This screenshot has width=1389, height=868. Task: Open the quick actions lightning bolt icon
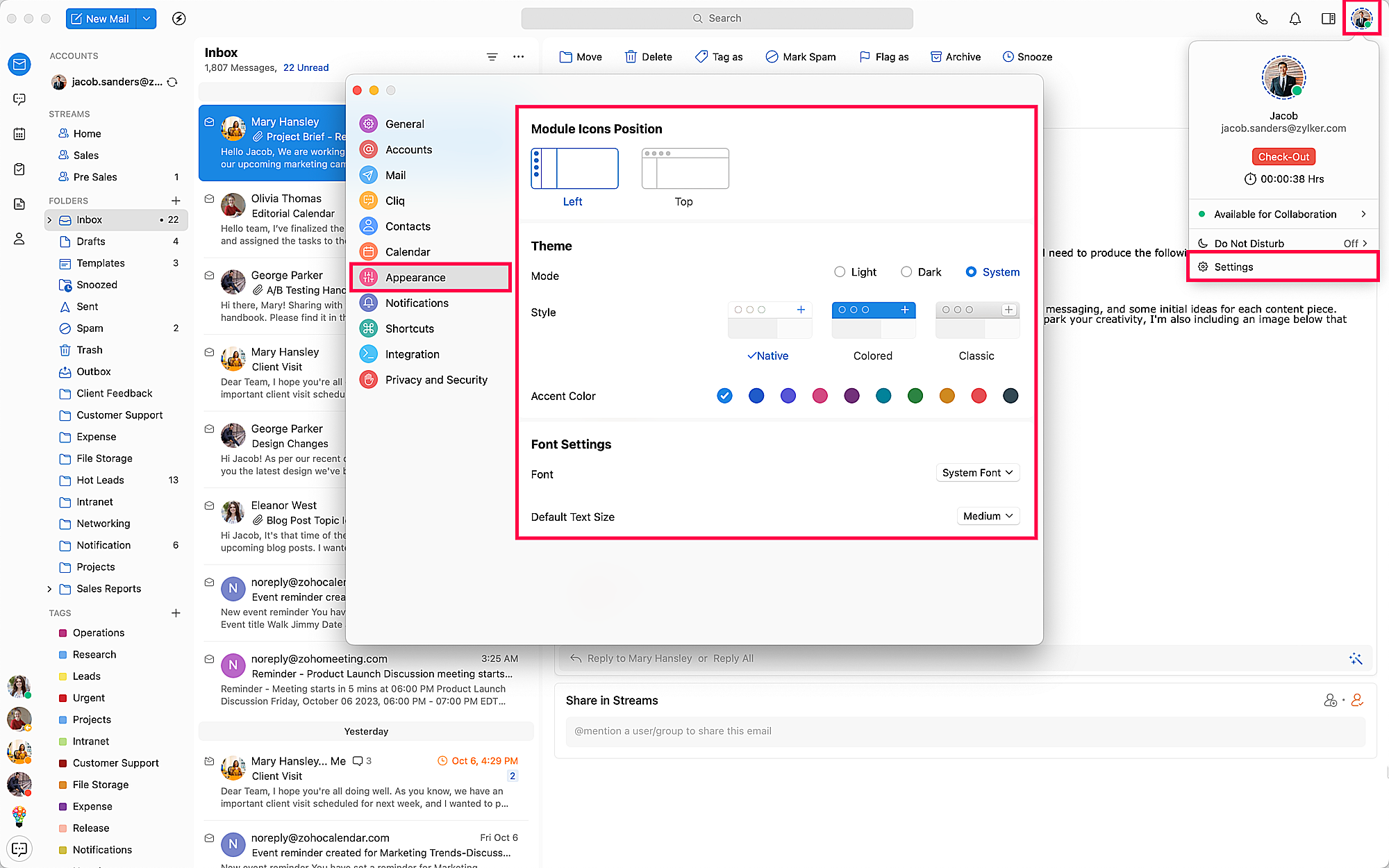click(x=178, y=19)
